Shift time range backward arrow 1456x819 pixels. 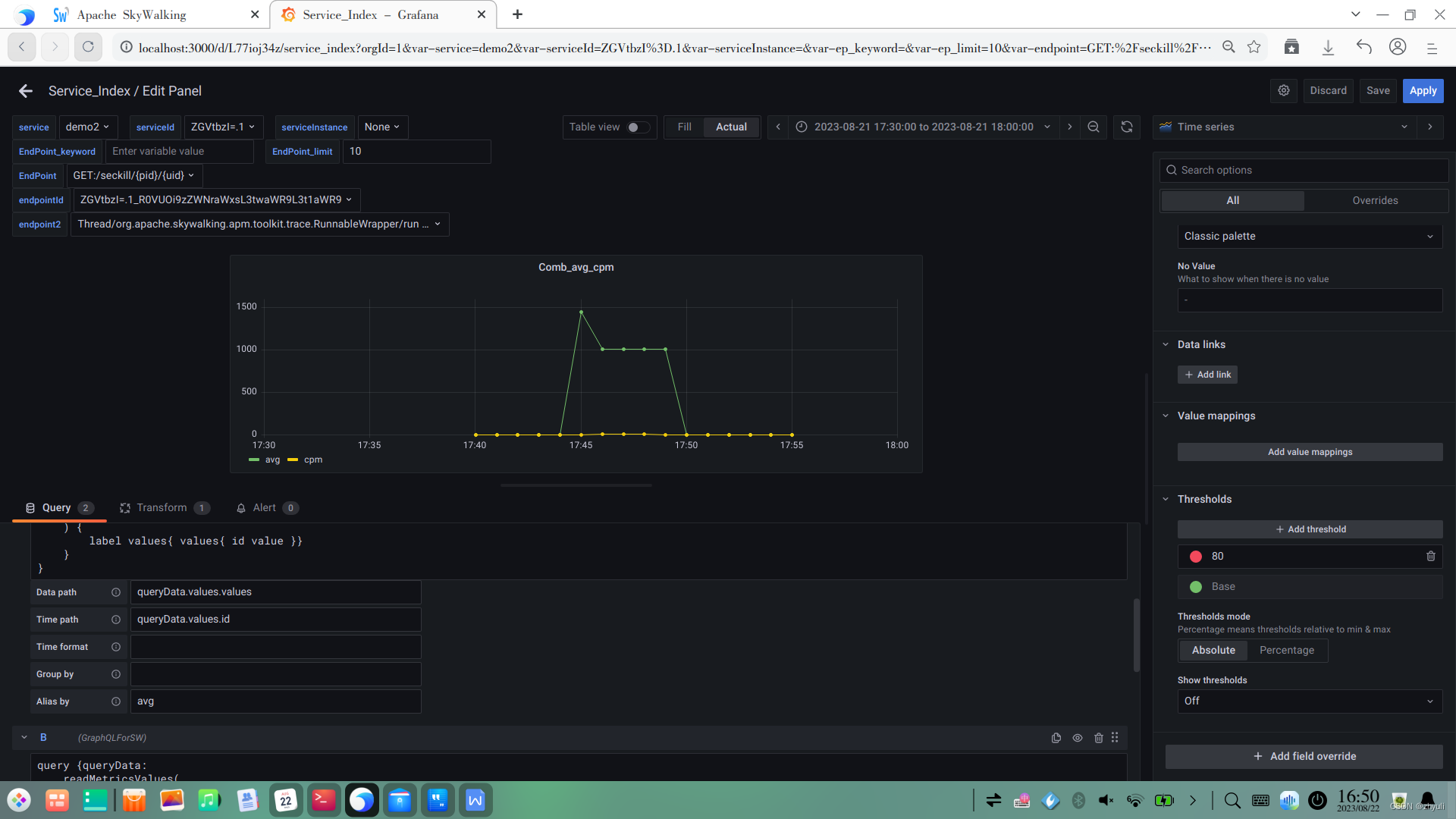click(x=778, y=127)
